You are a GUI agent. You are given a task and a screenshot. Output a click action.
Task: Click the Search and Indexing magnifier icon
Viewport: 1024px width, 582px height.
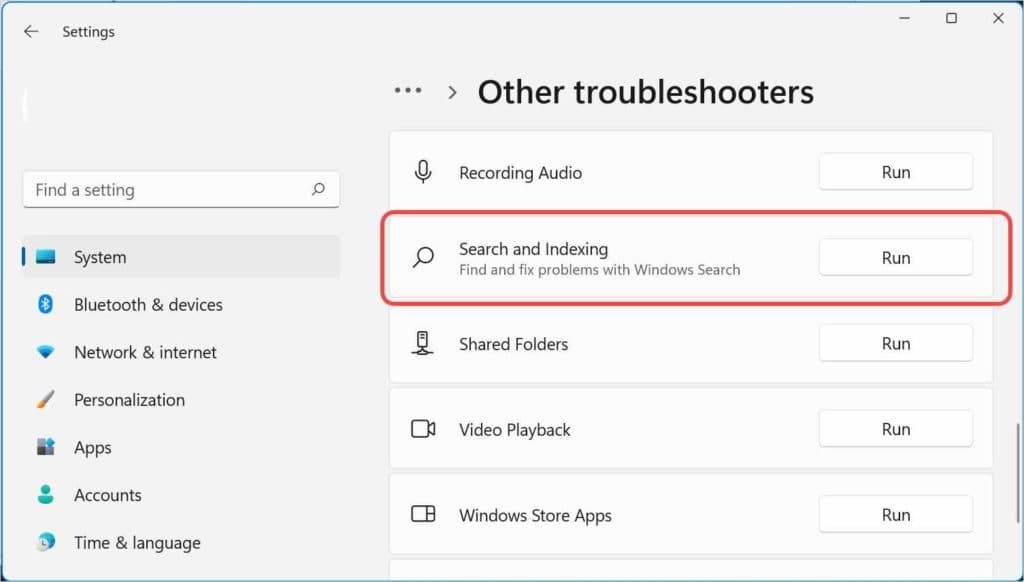click(x=423, y=257)
